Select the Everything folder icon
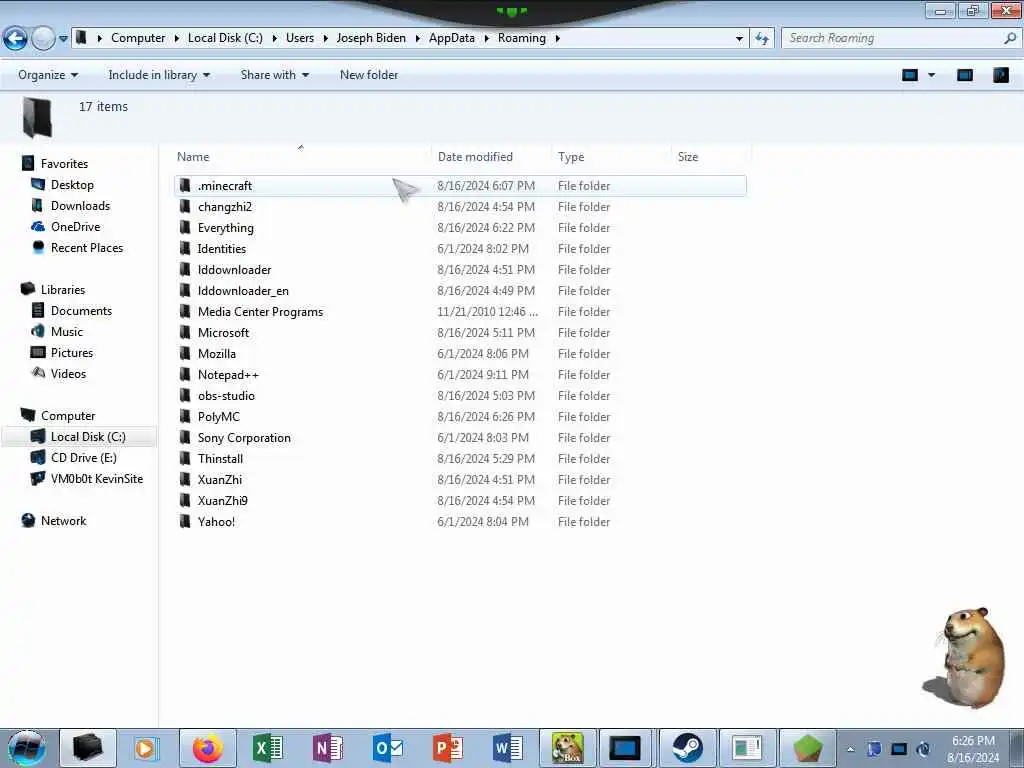The width and height of the screenshot is (1024, 768). point(185,227)
